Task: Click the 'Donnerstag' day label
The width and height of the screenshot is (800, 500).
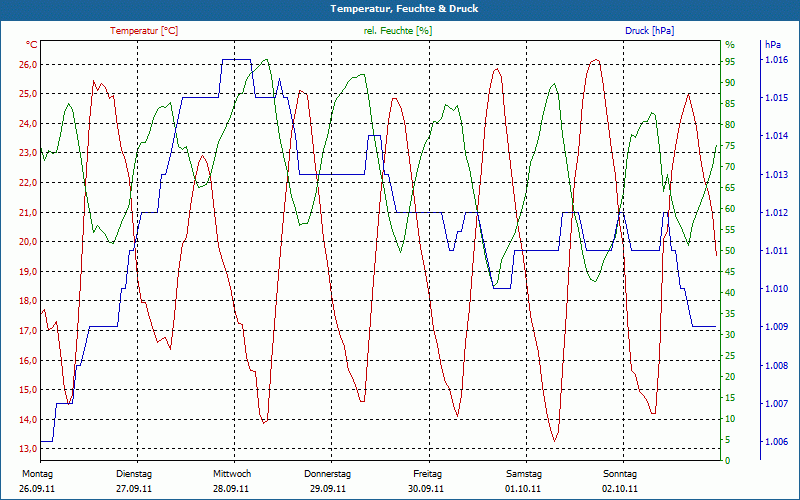Action: click(x=328, y=474)
